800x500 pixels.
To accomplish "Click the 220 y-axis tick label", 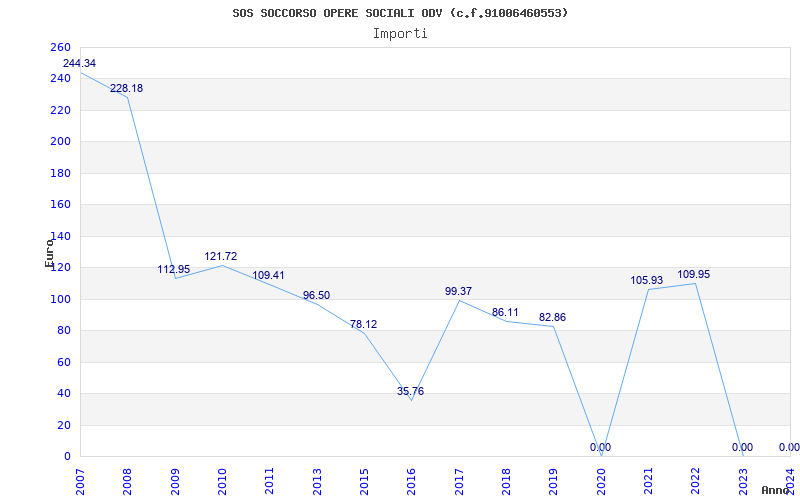I will pyautogui.click(x=61, y=110).
